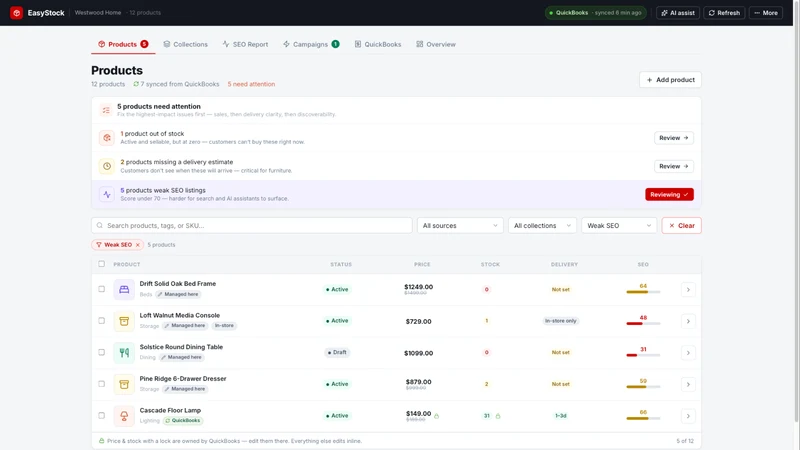Click the In-store only delivery badge

tap(560, 321)
